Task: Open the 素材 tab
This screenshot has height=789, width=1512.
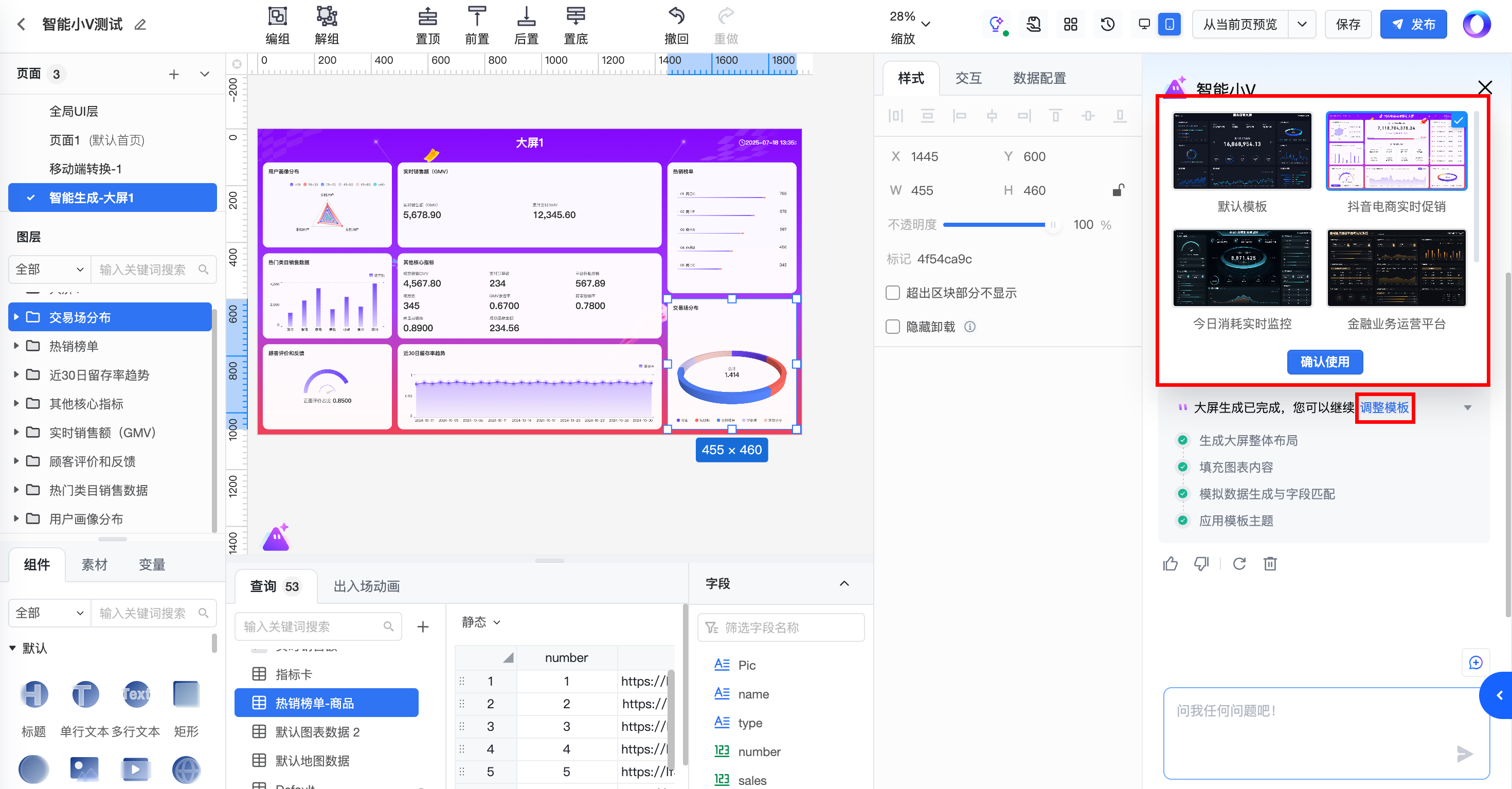Action: point(94,564)
